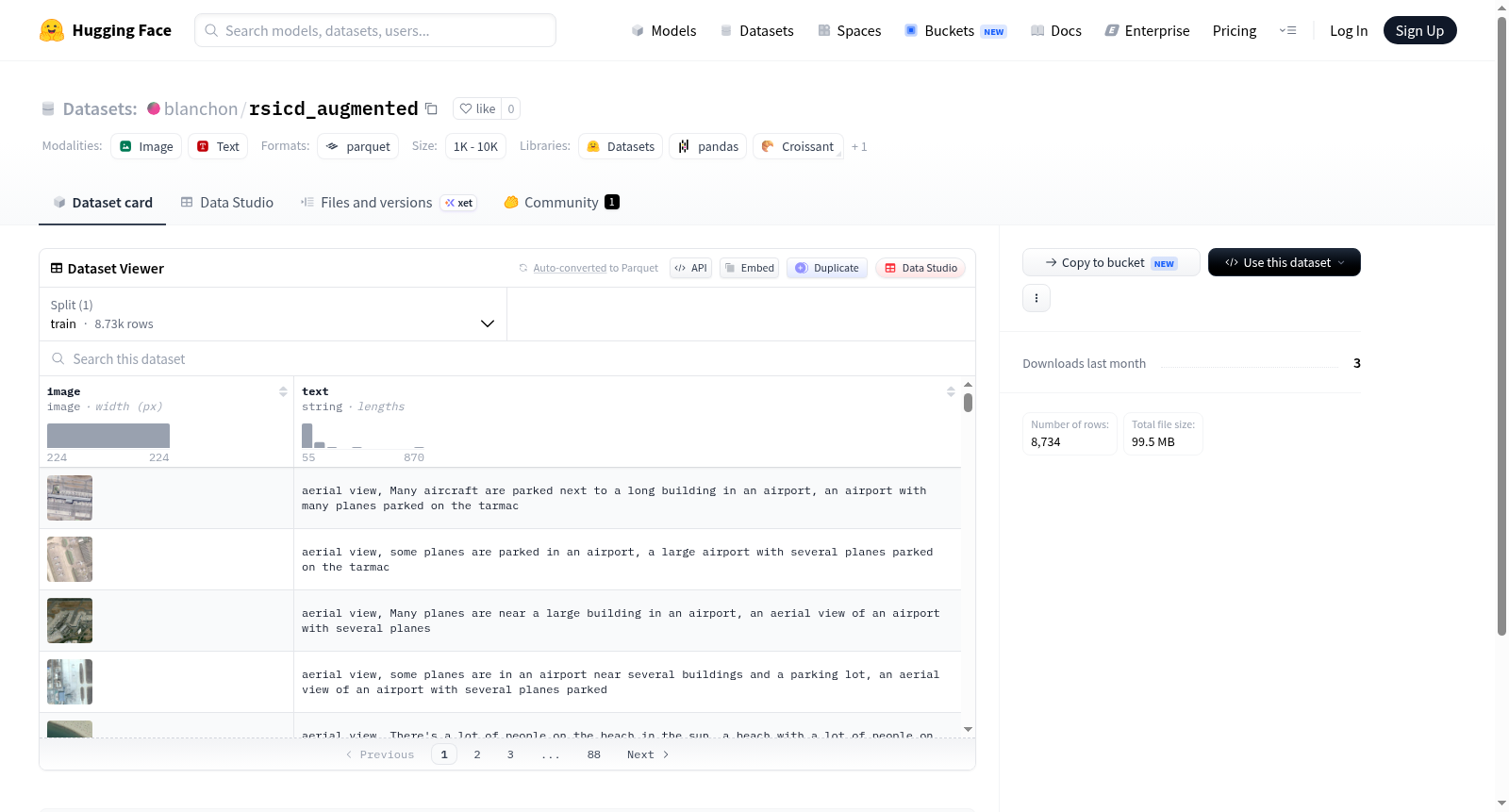Image resolution: width=1509 pixels, height=812 pixels.
Task: Select the Text modality tag
Action: 218,146
